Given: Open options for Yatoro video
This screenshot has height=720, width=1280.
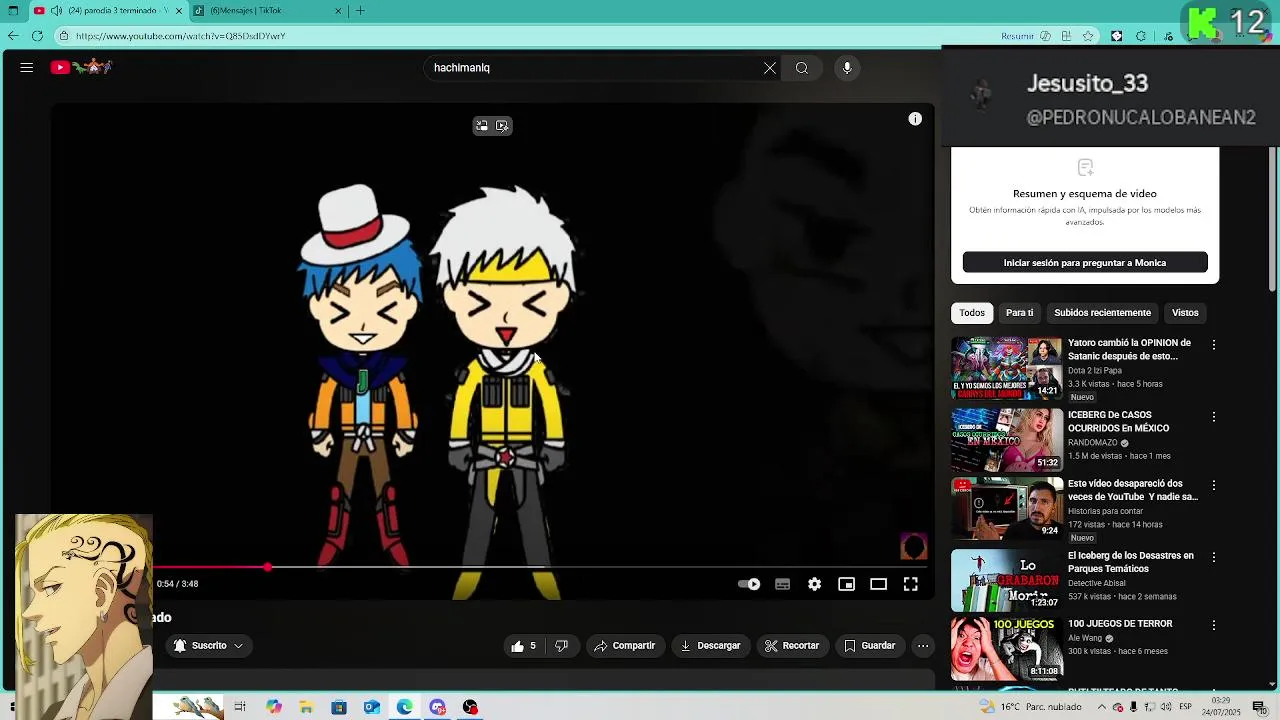Looking at the screenshot, I should 1214,345.
